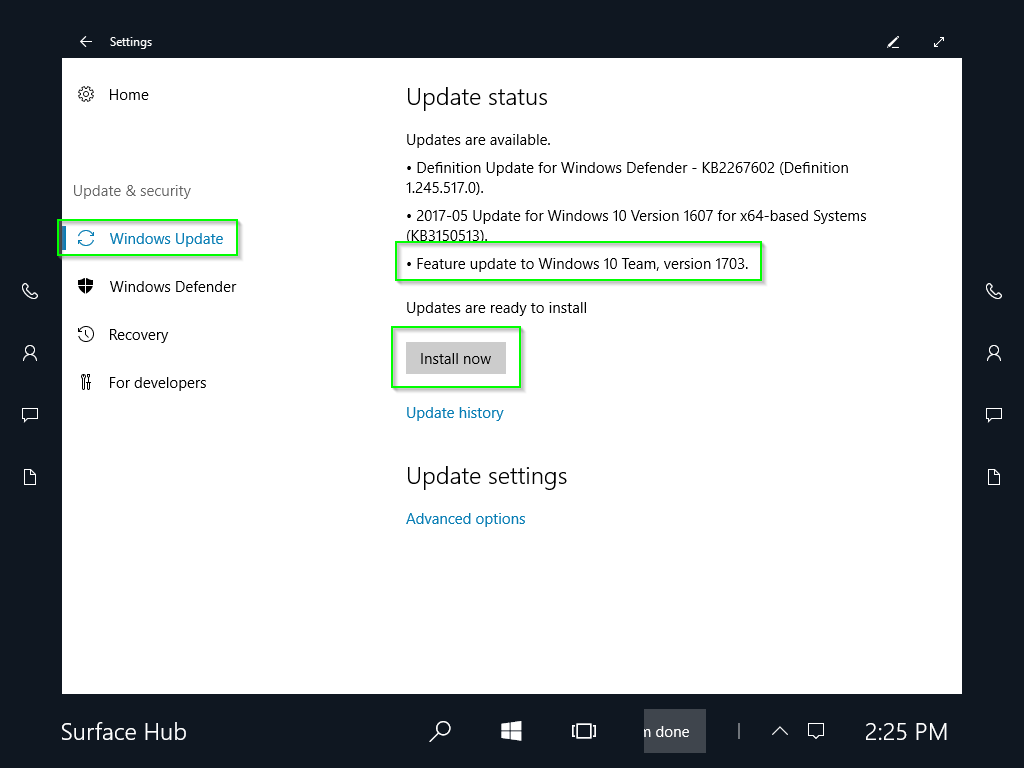Click the 2017-05 Update KB3150513 text
This screenshot has height=768, width=1024.
pos(636,225)
